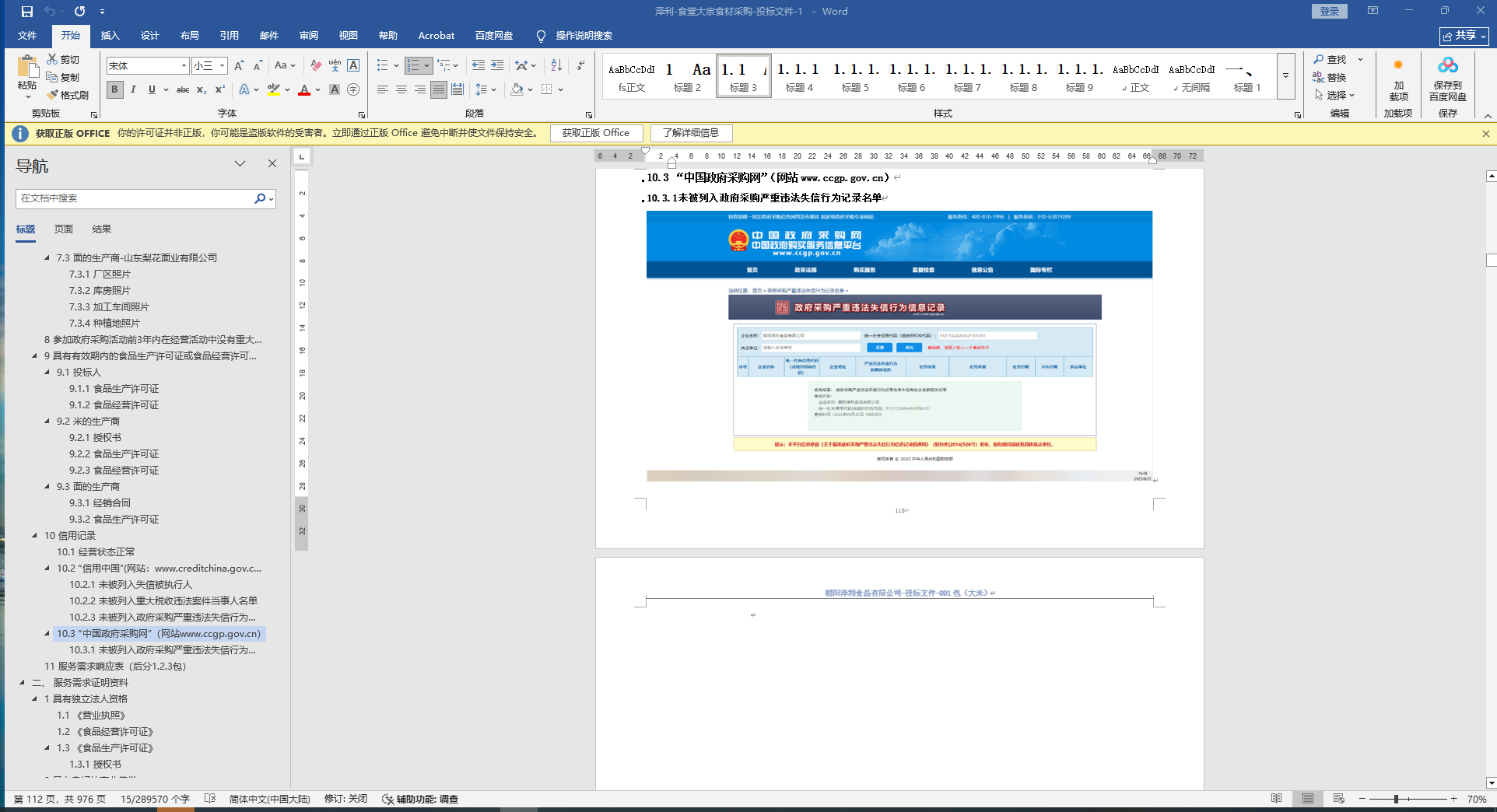Open line and paragraph spacing options
Image resolution: width=1497 pixels, height=812 pixels.
pos(486,89)
